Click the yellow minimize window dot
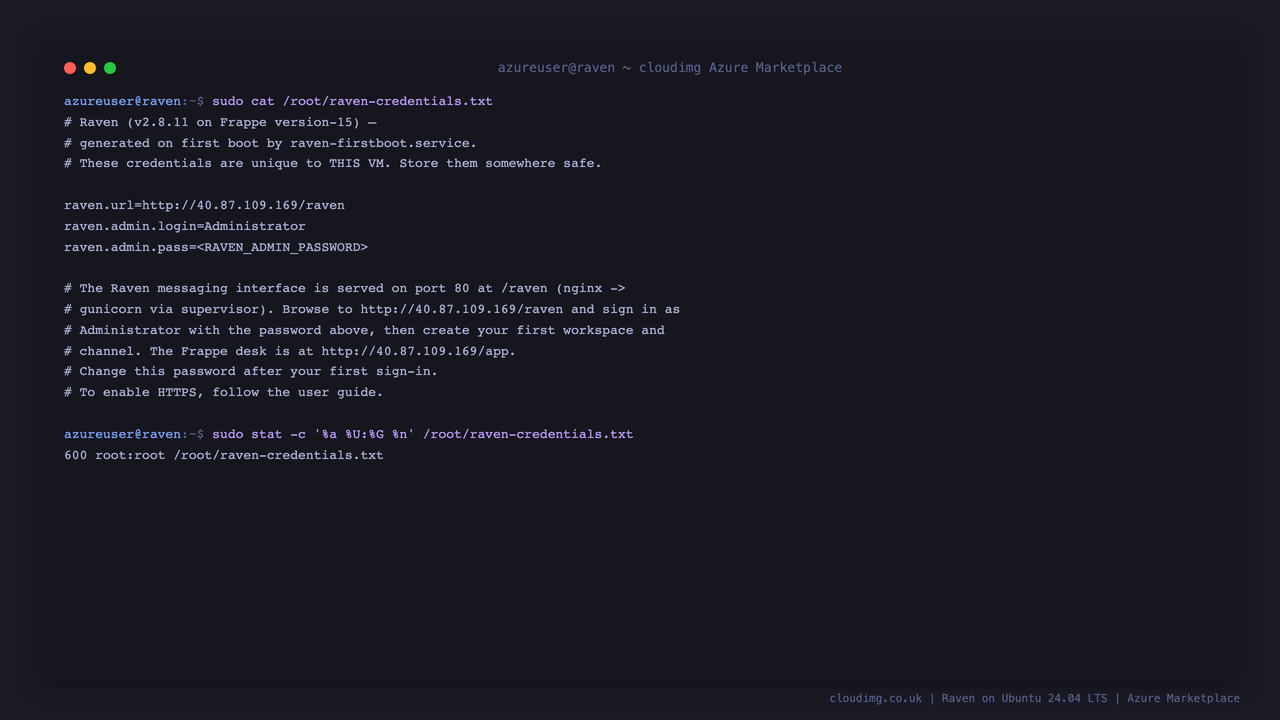This screenshot has width=1280, height=720. pyautogui.click(x=90, y=68)
